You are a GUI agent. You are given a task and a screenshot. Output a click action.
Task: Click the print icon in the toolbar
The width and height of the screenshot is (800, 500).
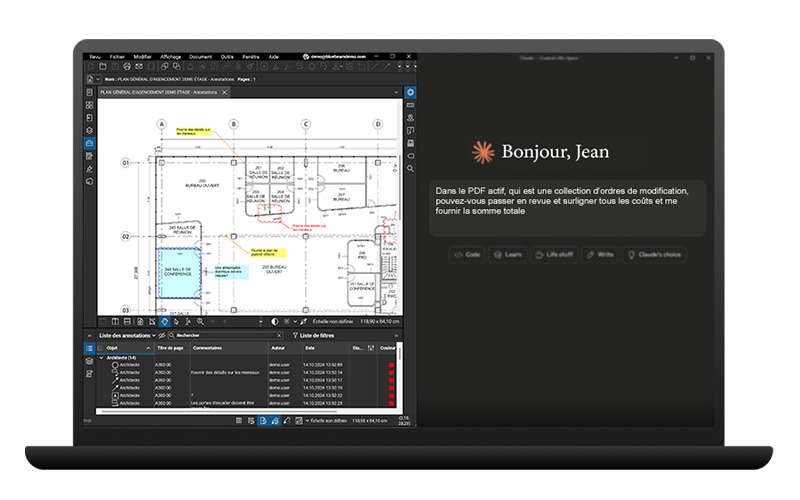[x=127, y=66]
